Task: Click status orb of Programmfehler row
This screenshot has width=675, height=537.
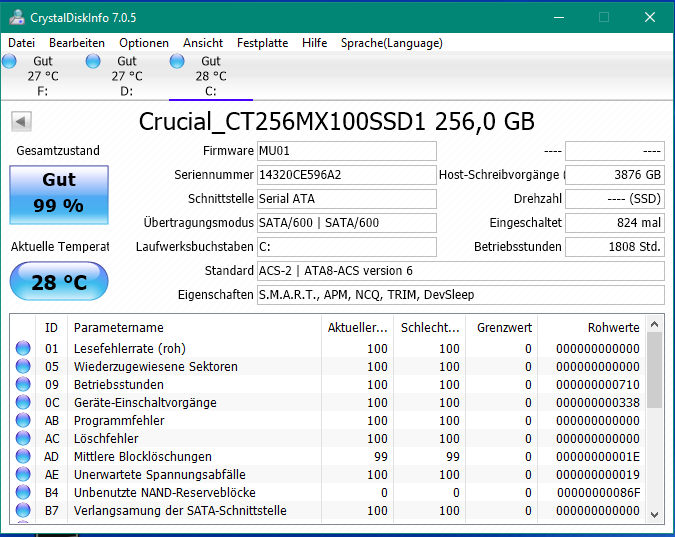Action: pyautogui.click(x=23, y=420)
